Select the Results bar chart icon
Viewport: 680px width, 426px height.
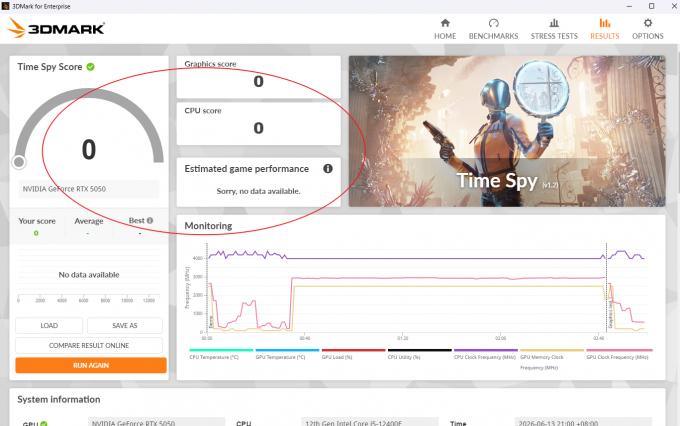[605, 23]
